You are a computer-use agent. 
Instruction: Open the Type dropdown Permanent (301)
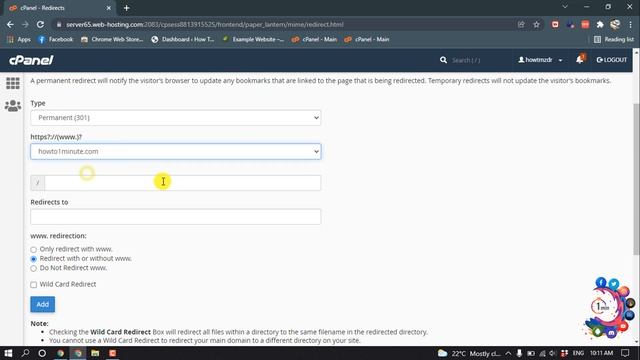[x=176, y=118]
